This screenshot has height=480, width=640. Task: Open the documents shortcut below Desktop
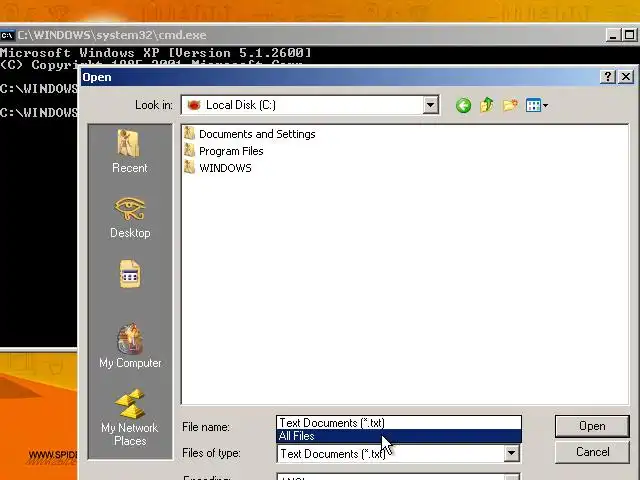[x=130, y=274]
